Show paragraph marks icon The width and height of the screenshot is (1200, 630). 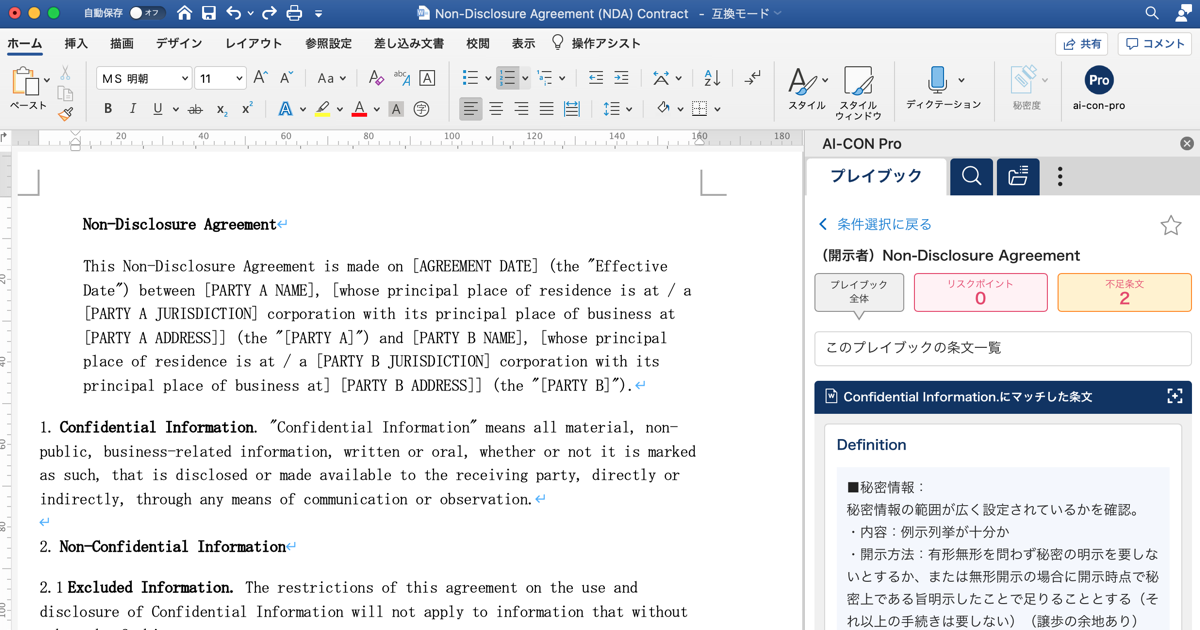click(x=752, y=78)
